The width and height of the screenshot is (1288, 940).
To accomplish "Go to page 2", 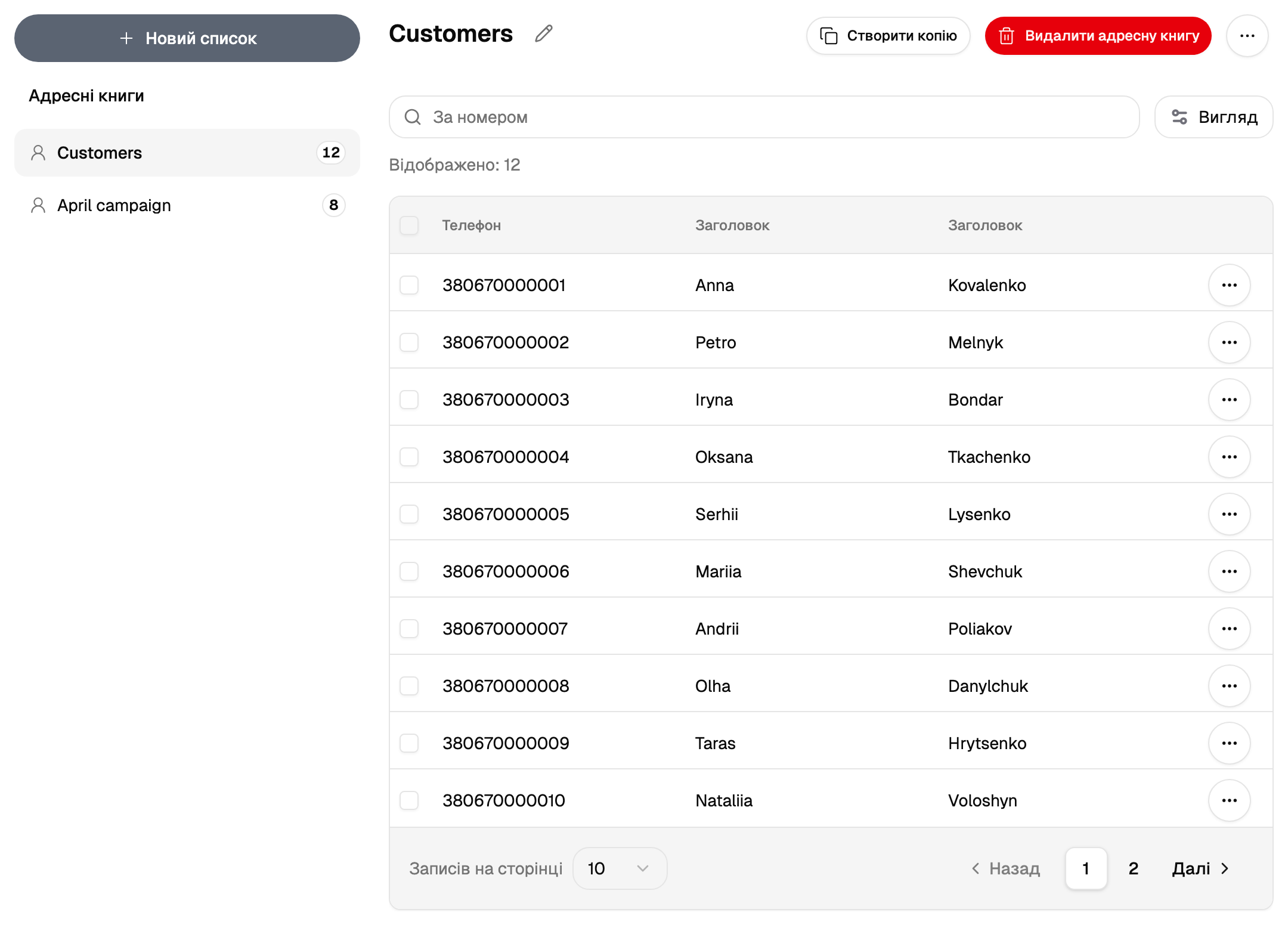I will coord(1134,868).
